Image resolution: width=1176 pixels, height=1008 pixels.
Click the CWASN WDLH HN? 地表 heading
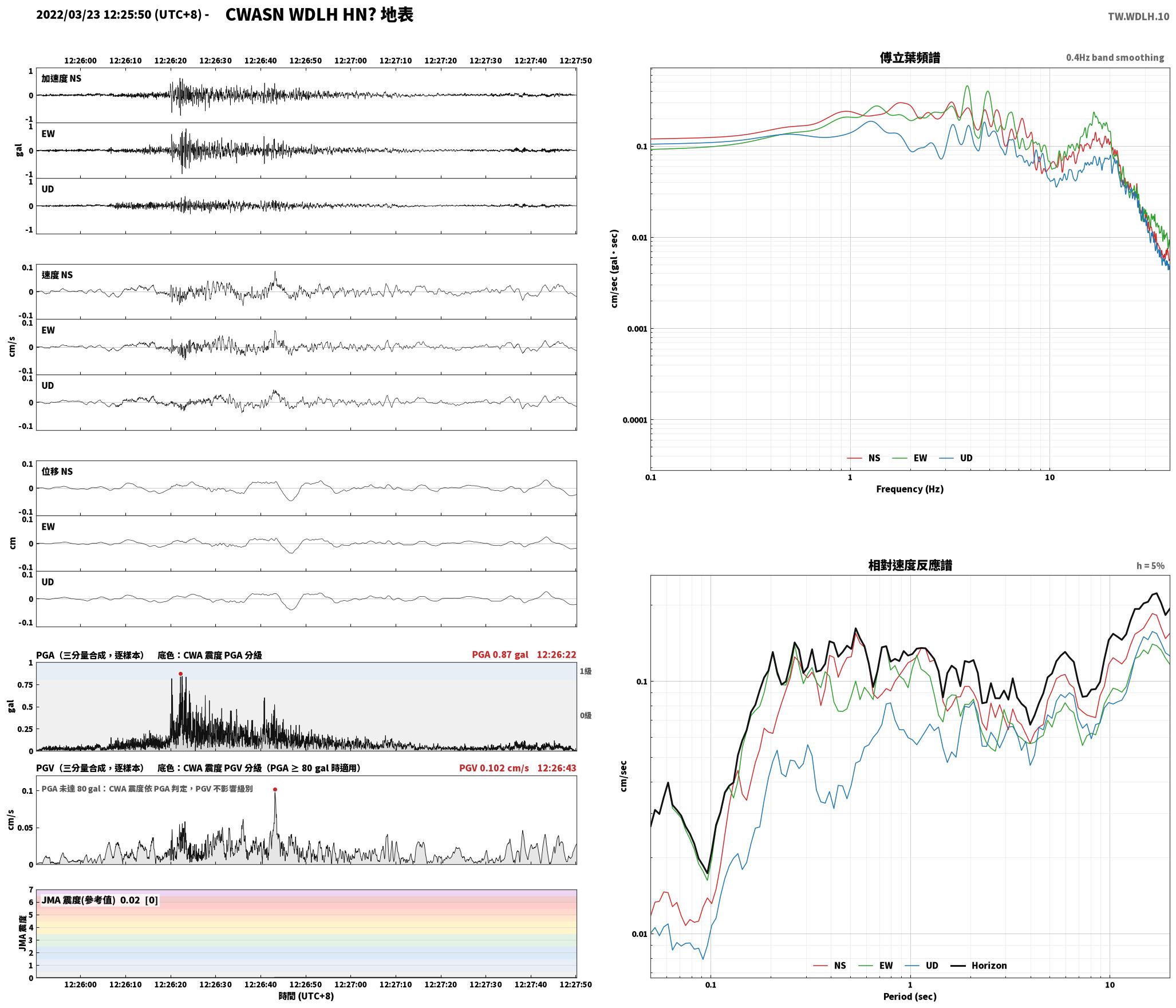[319, 15]
